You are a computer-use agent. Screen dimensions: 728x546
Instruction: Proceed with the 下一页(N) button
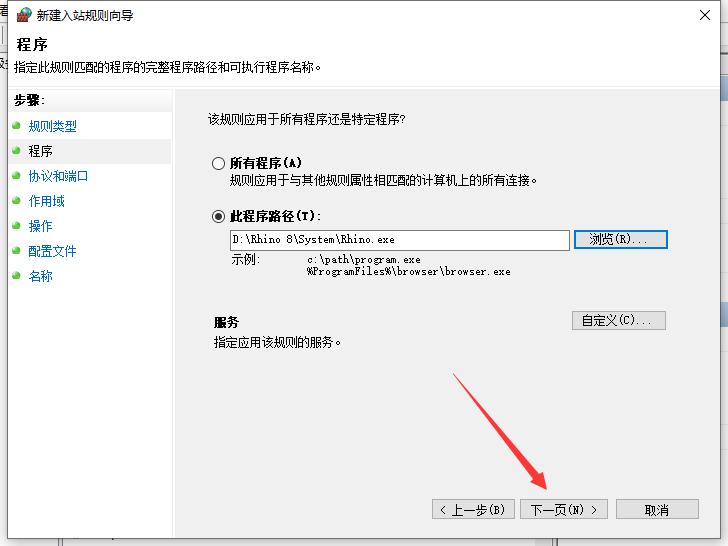point(564,509)
